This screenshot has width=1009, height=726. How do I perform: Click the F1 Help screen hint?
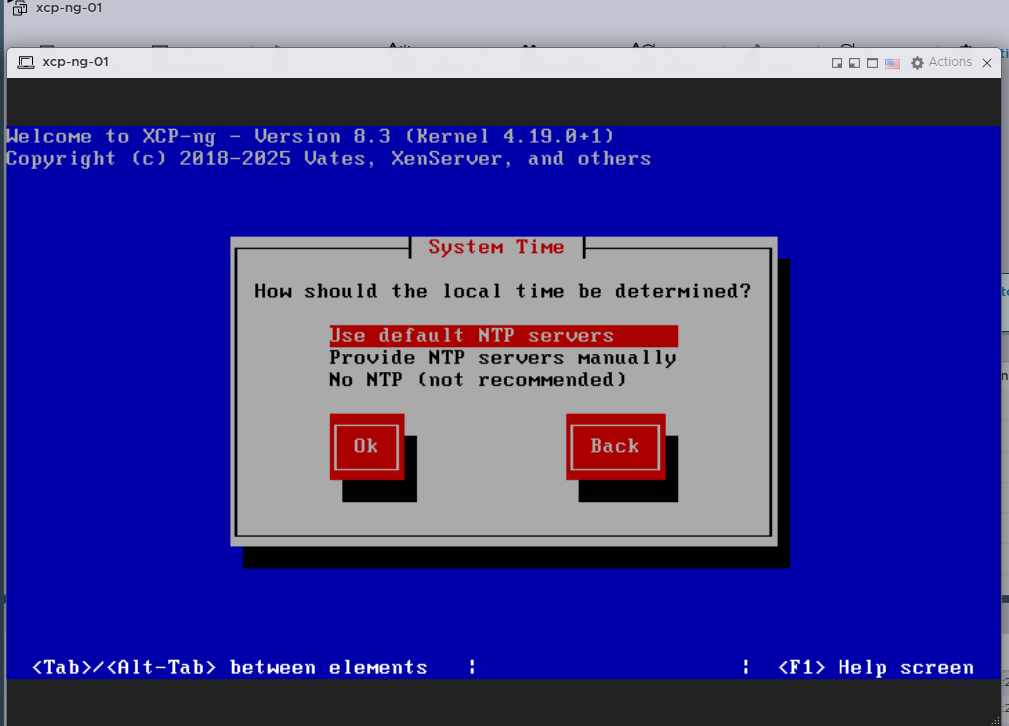[x=875, y=667]
